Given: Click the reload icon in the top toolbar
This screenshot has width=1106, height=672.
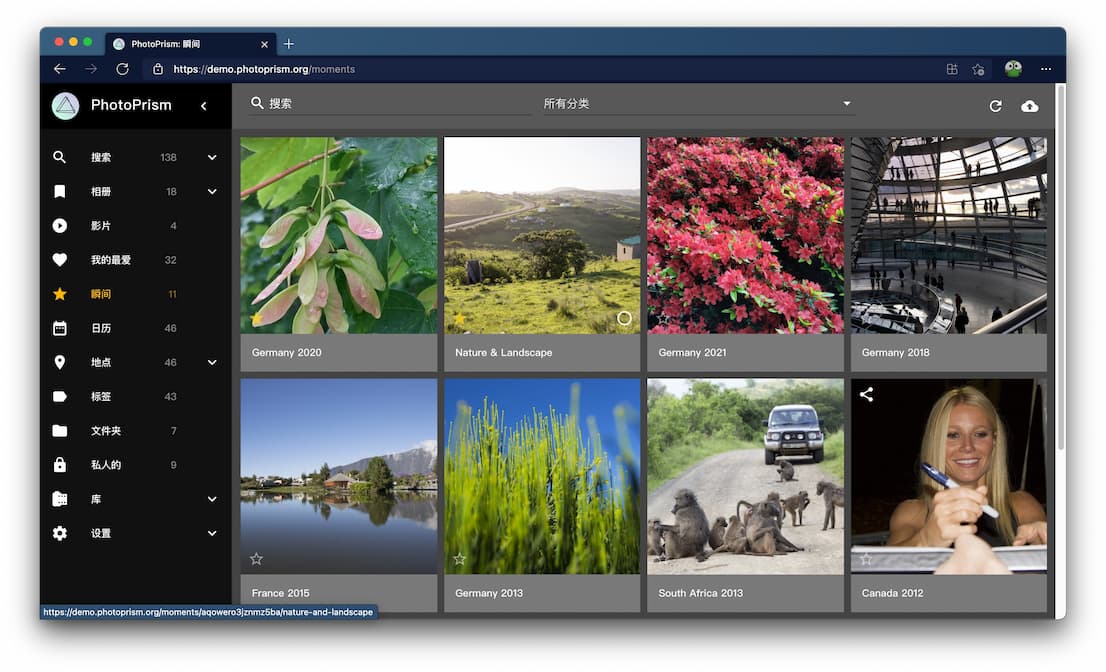Looking at the screenshot, I should point(995,106).
